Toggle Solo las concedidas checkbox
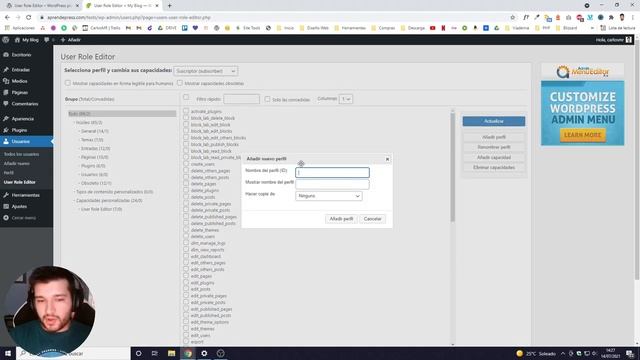640x360 pixels. point(267,99)
